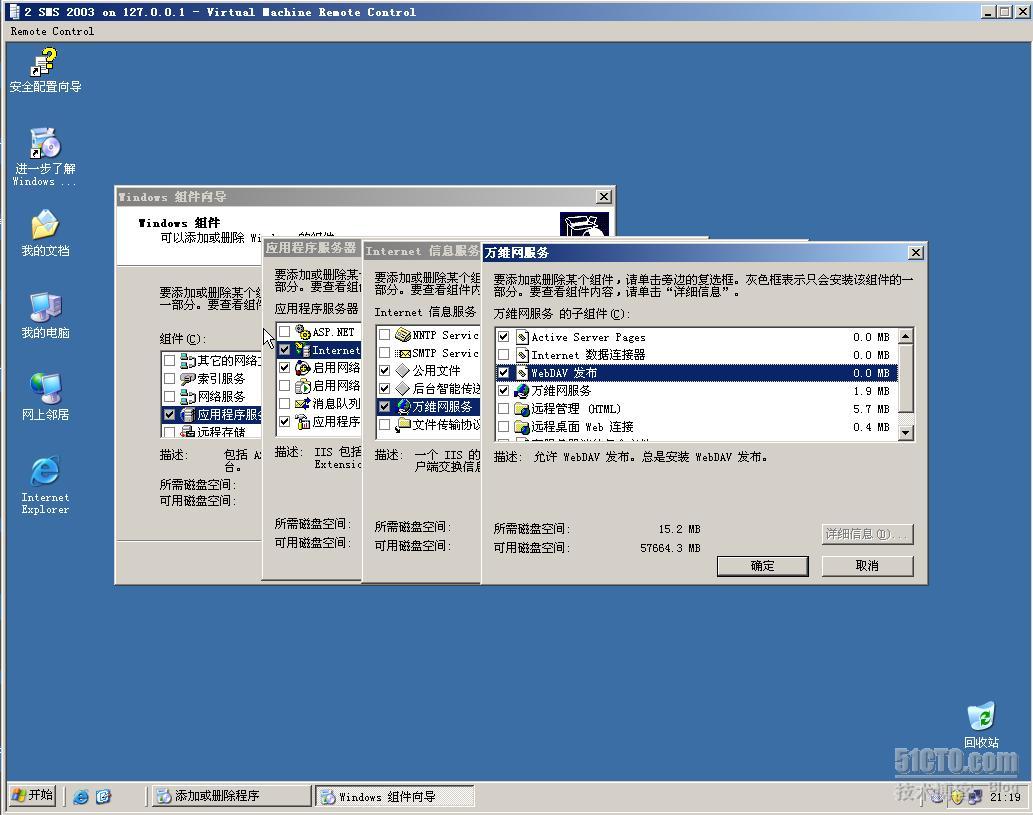This screenshot has height=815, width=1033.
Task: Click 确定 in 万维网服务 dialog
Action: click(x=762, y=566)
